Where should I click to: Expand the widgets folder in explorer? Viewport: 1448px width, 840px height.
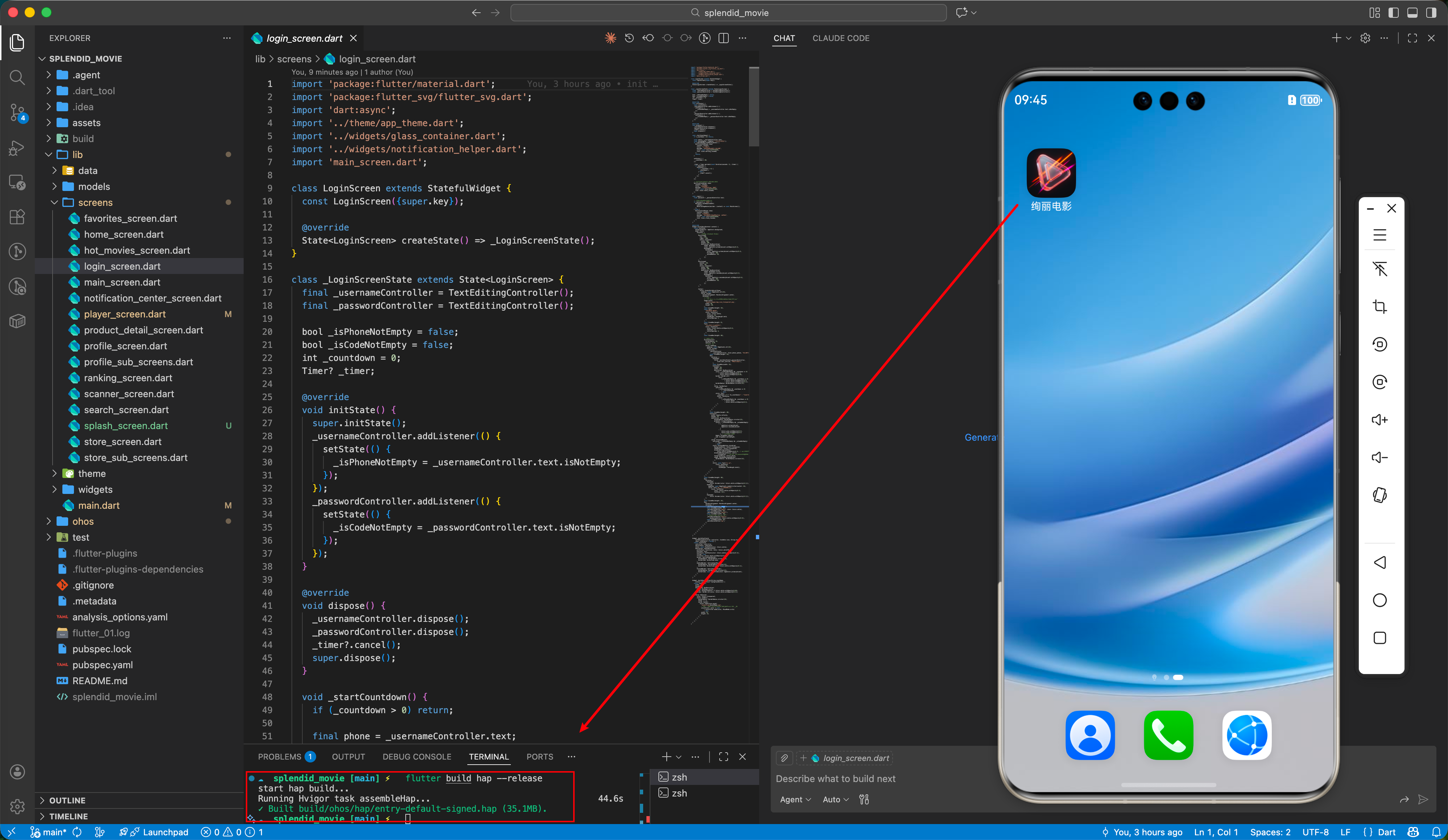click(95, 489)
